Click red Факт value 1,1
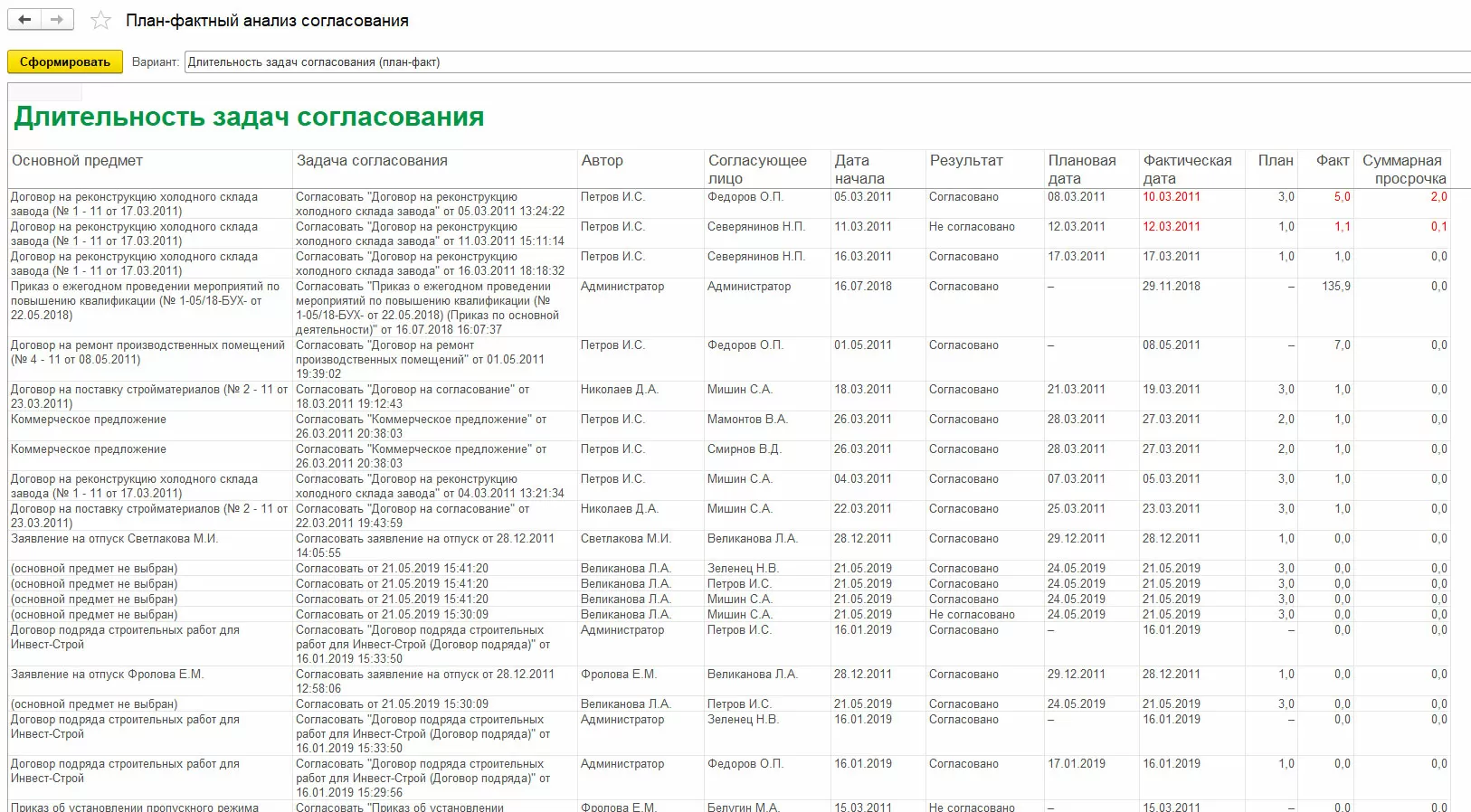This screenshot has width=1471, height=812. [x=1342, y=227]
